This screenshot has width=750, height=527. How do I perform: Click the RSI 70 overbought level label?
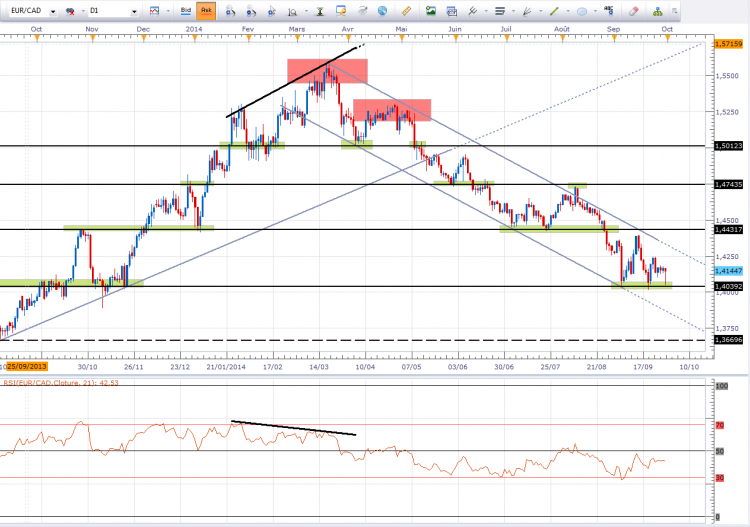[x=719, y=425]
